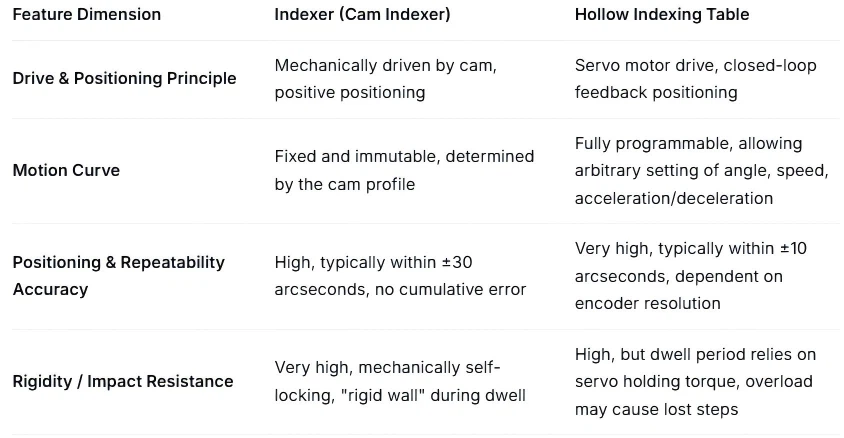Select the "encoder resolution" text line
Image resolution: width=844 pixels, height=438 pixels.
point(647,303)
